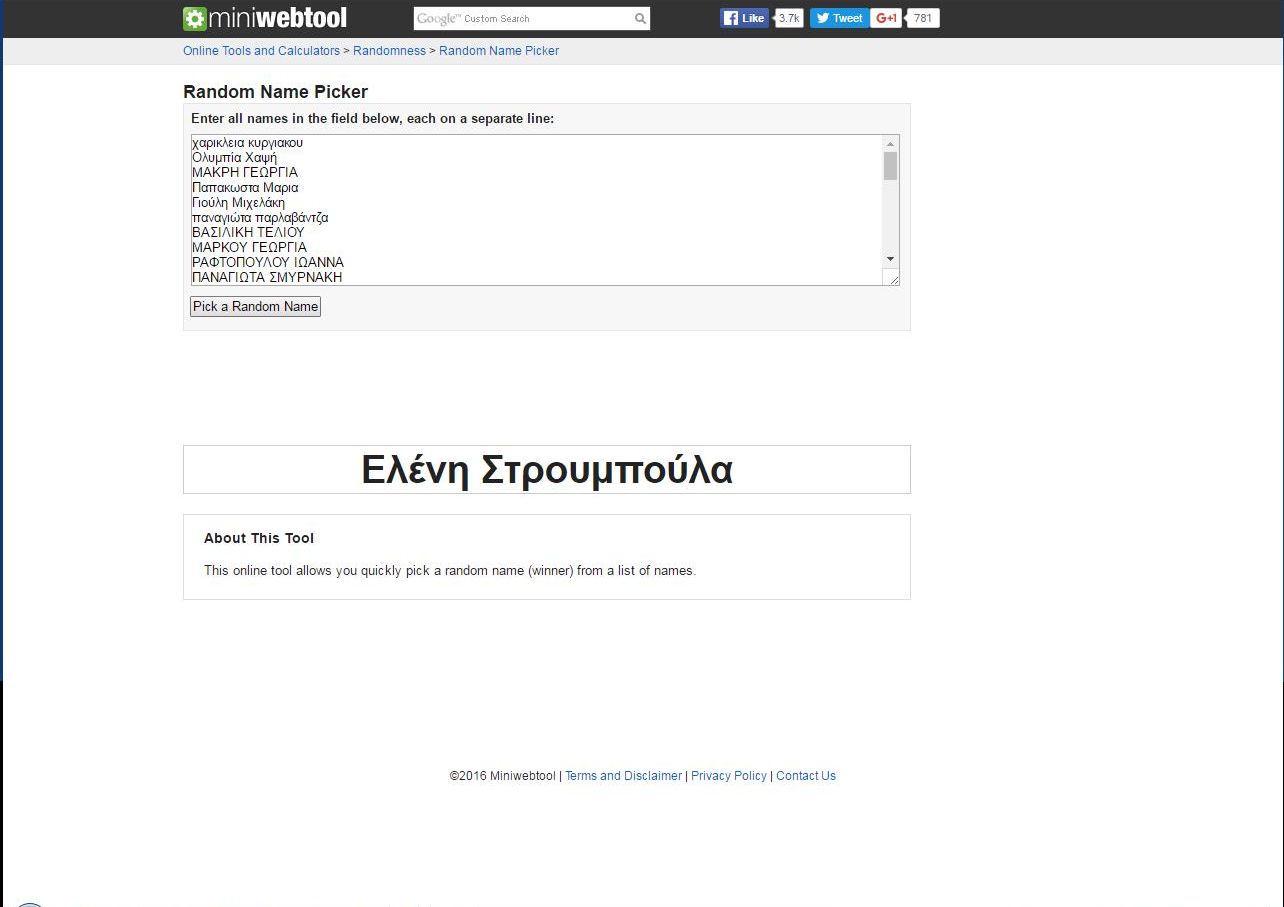The width and height of the screenshot is (1284, 907).
Task: Click the textarea resize grip corner
Action: click(892, 278)
